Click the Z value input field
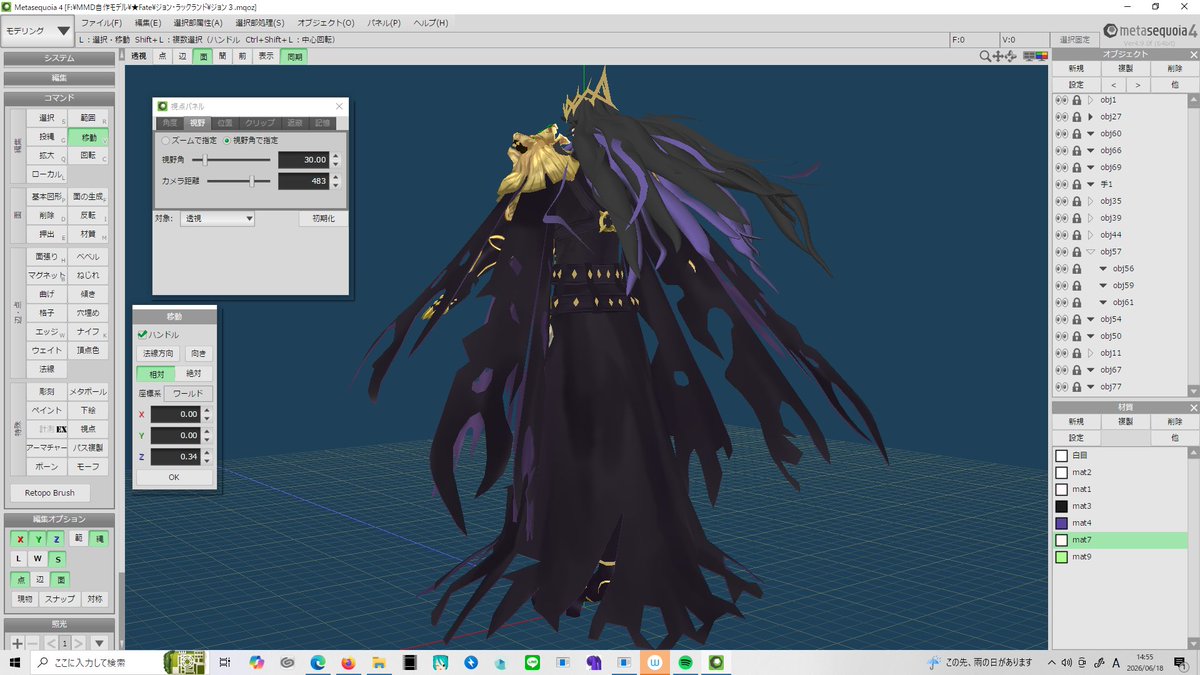Screen dimensions: 1200x675 [175, 457]
